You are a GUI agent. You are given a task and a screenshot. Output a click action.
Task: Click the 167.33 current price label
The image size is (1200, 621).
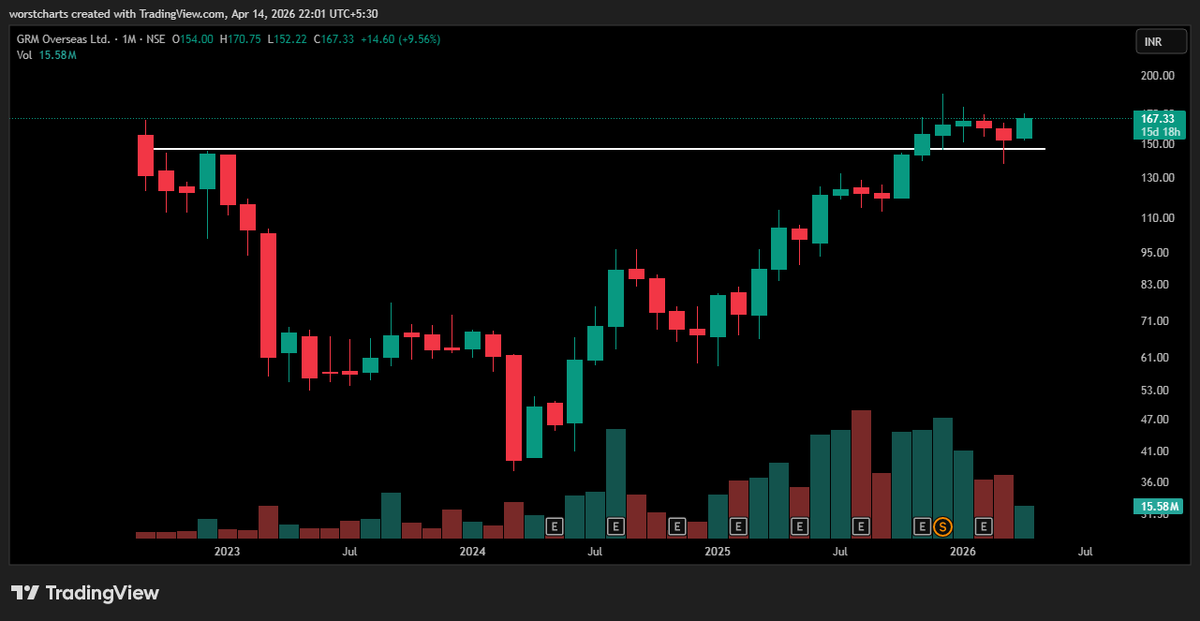coord(1157,118)
